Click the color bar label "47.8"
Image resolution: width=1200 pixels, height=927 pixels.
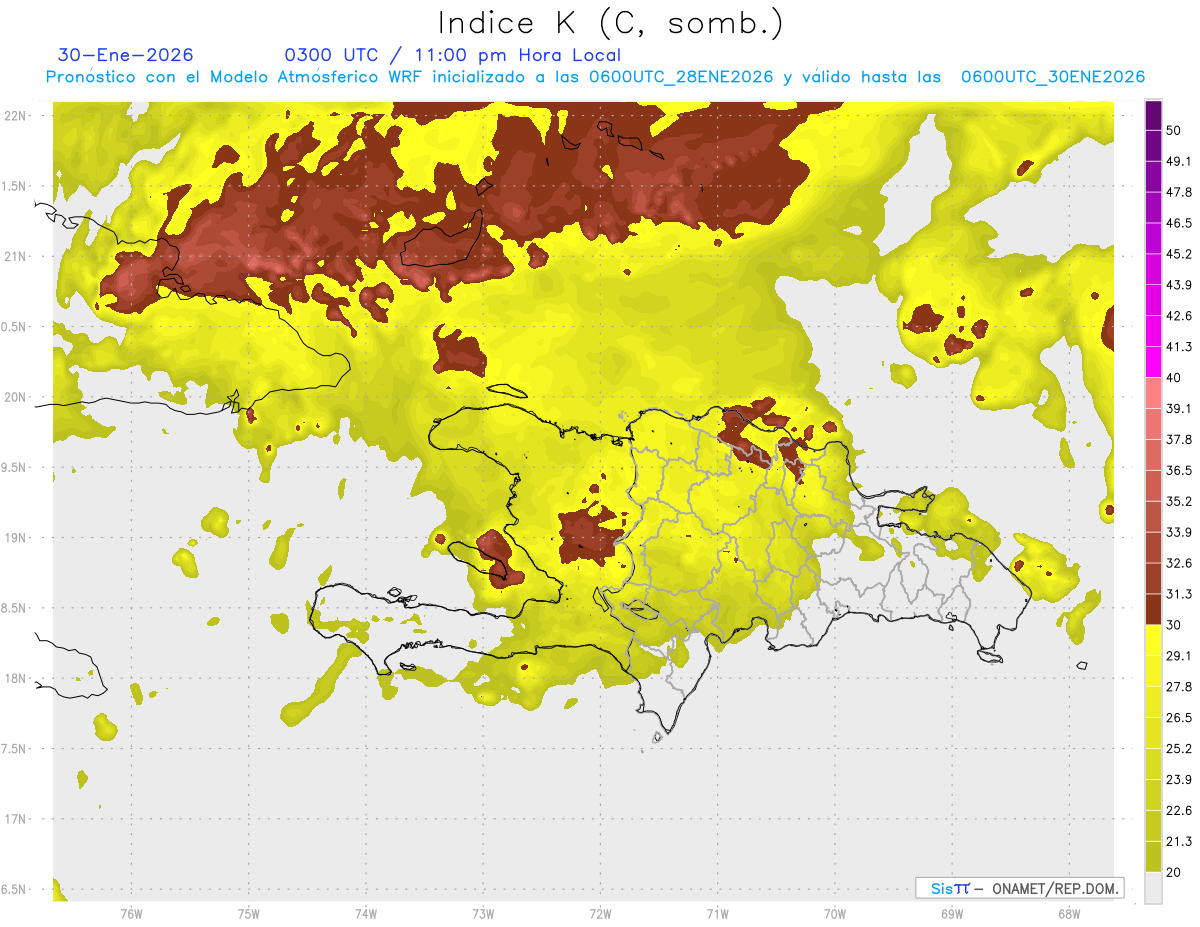point(1179,192)
